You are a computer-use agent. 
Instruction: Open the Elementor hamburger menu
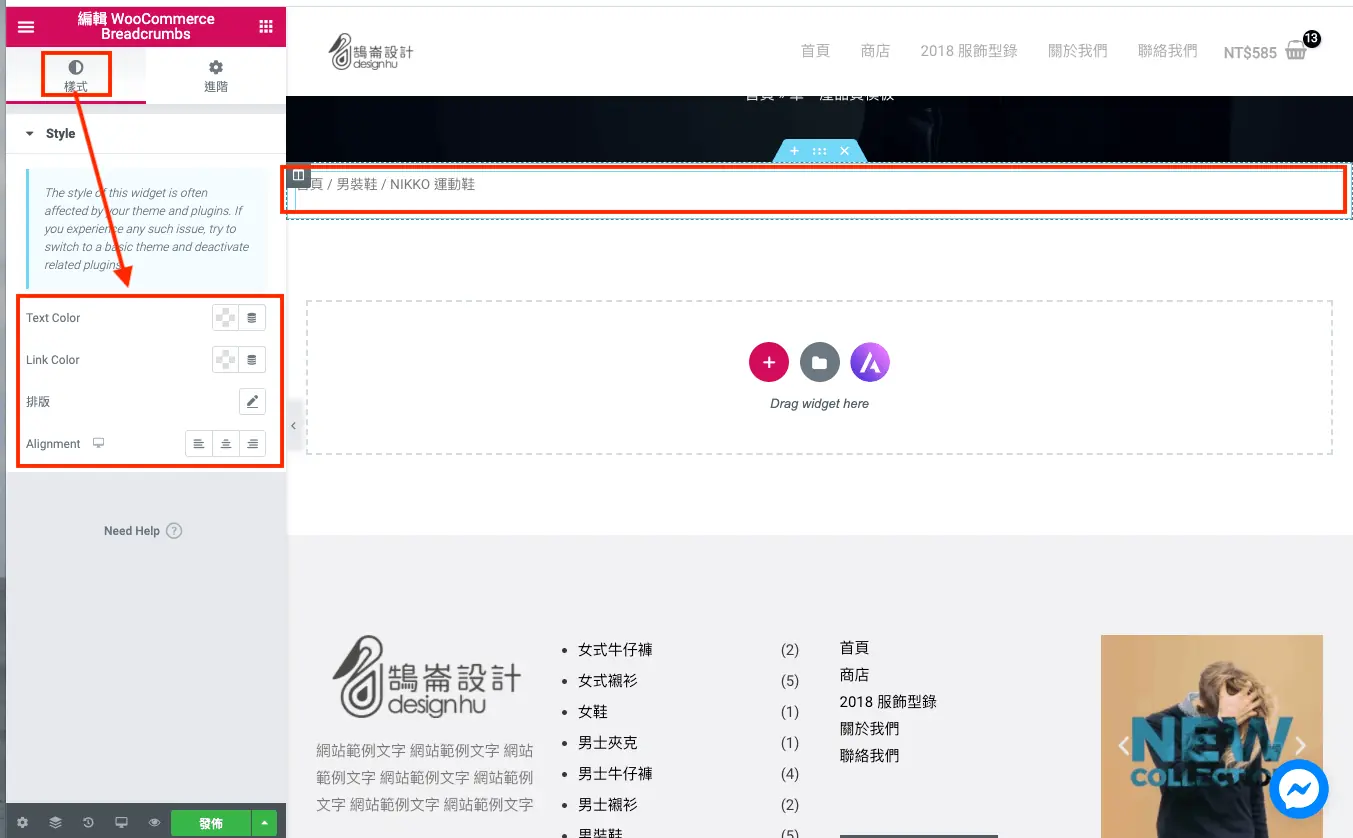(x=26, y=27)
